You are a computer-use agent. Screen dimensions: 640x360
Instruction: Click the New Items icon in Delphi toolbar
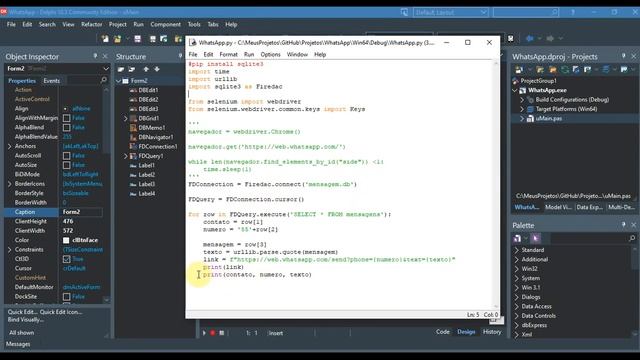[x=105, y=39]
